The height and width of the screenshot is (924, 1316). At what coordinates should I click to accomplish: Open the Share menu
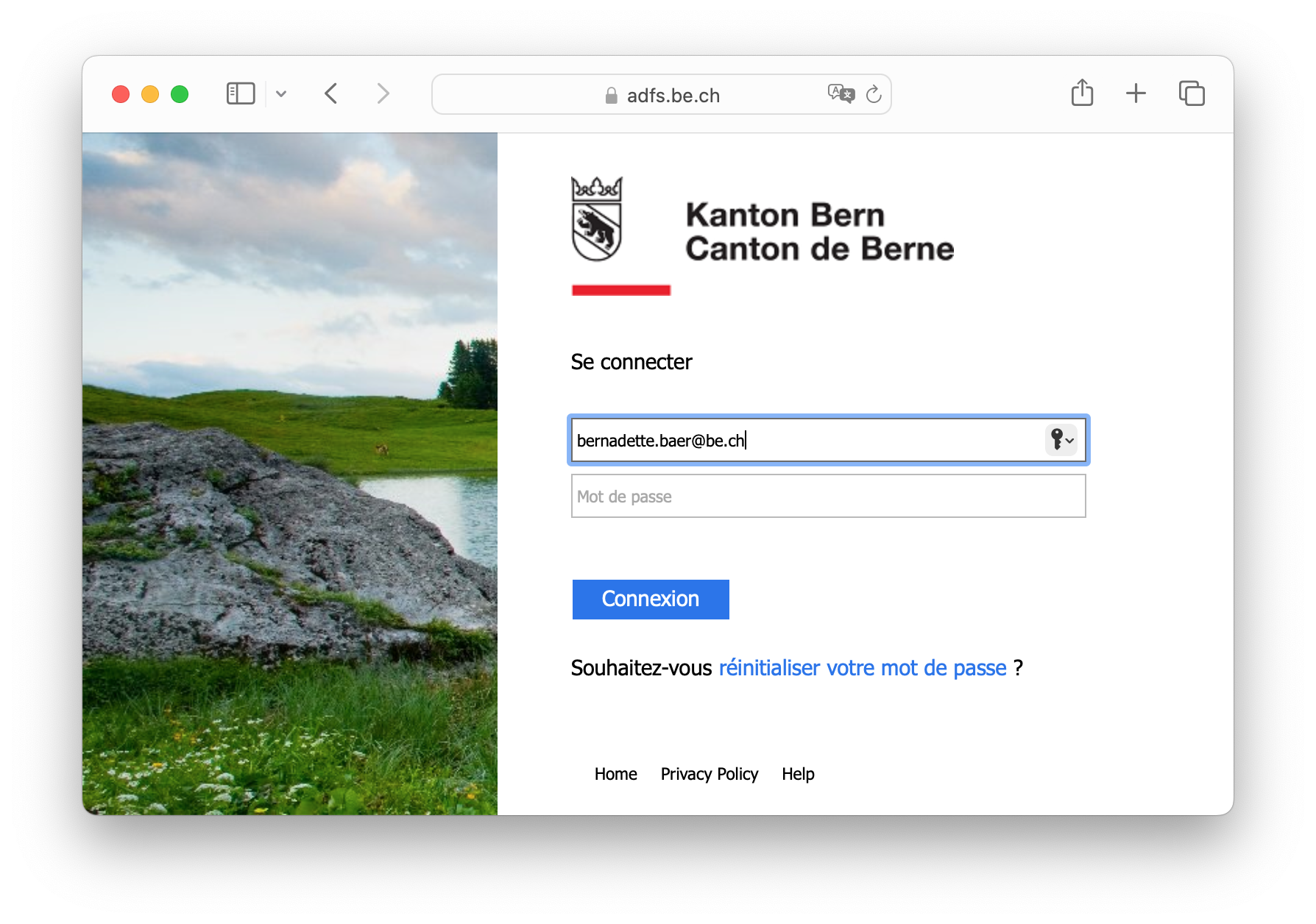pyautogui.click(x=1082, y=93)
